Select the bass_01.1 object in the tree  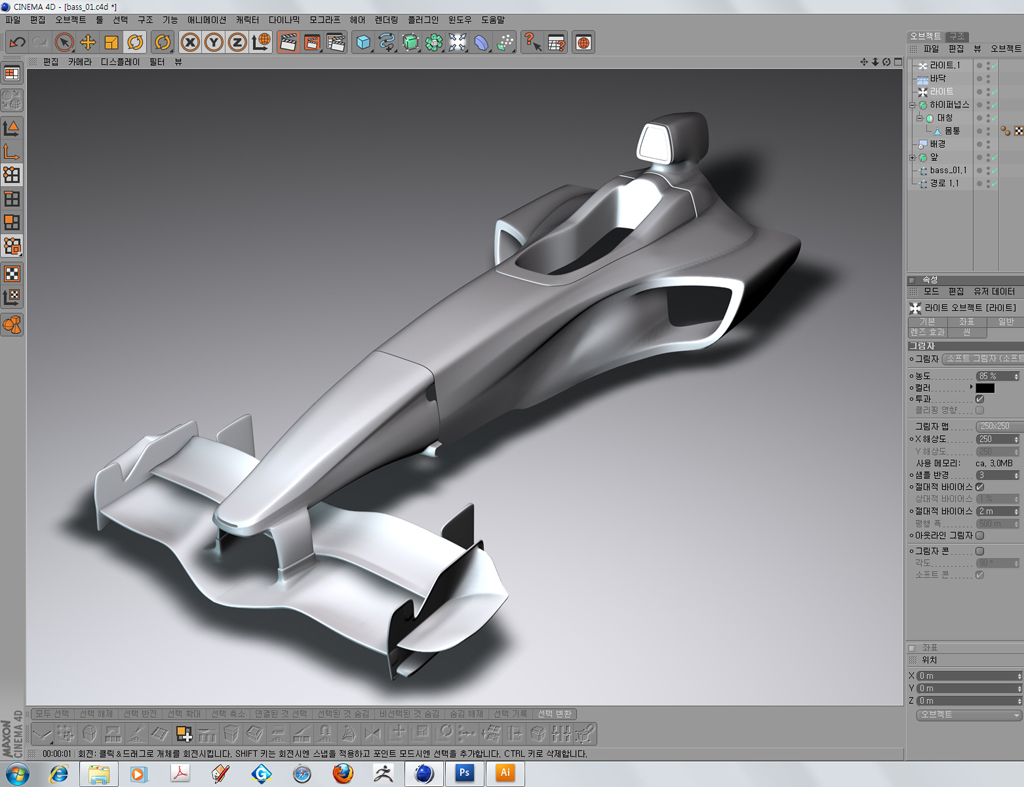click(948, 170)
